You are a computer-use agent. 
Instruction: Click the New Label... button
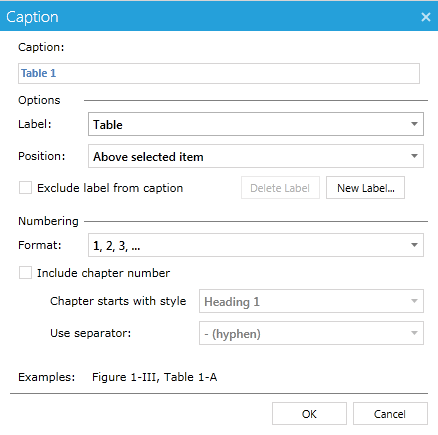(365, 188)
